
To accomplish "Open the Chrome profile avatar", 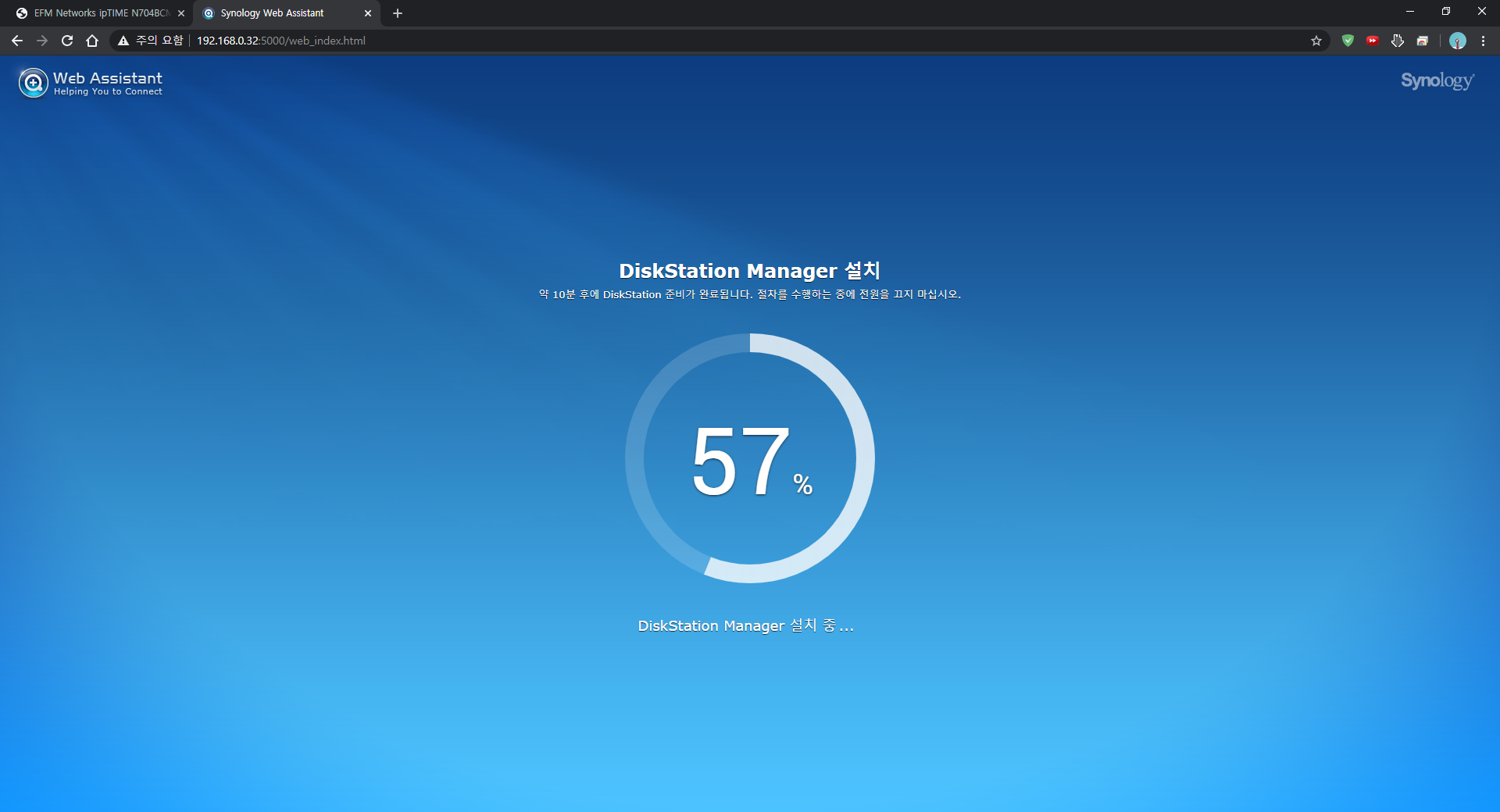I will pos(1458,41).
